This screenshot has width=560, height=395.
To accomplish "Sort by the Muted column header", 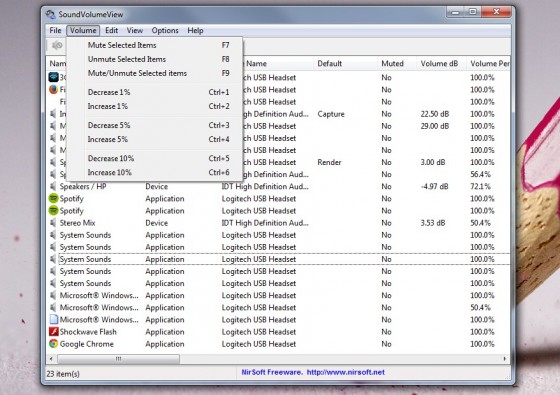I will [x=396, y=64].
